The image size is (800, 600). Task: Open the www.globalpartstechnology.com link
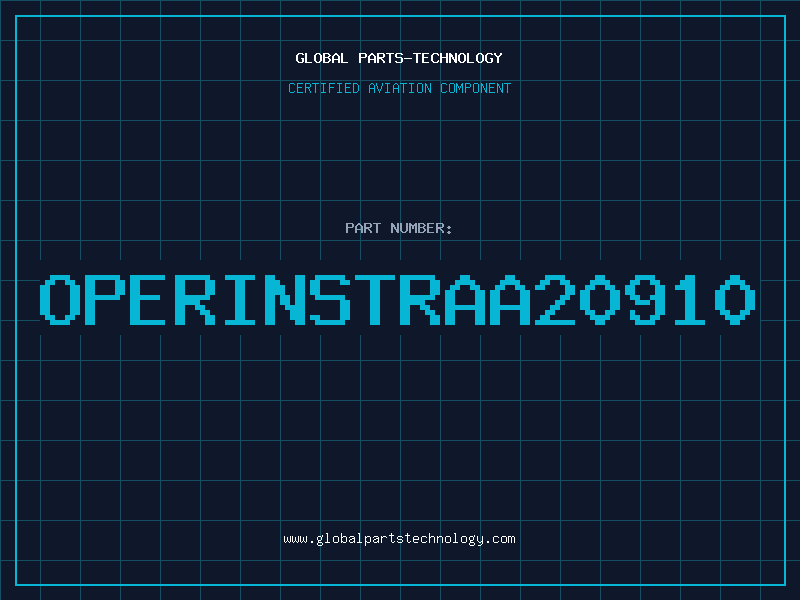(x=399, y=539)
